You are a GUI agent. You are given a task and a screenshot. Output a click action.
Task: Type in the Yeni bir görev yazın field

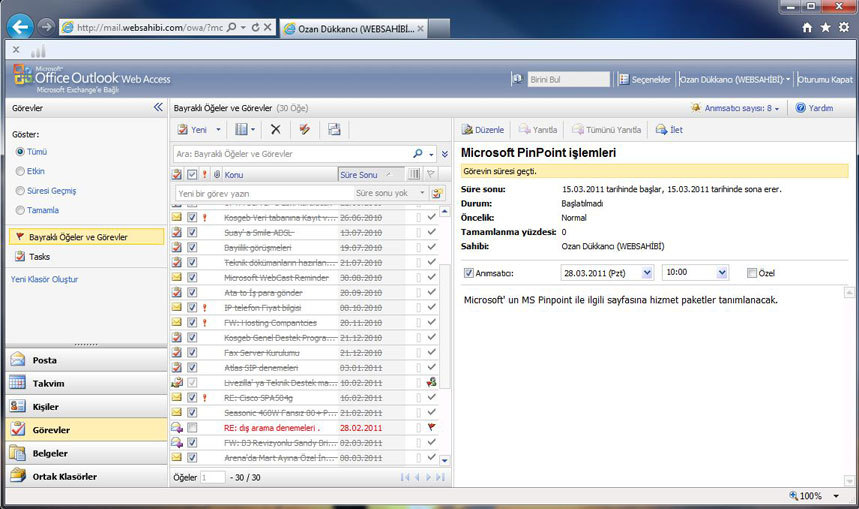(264, 193)
